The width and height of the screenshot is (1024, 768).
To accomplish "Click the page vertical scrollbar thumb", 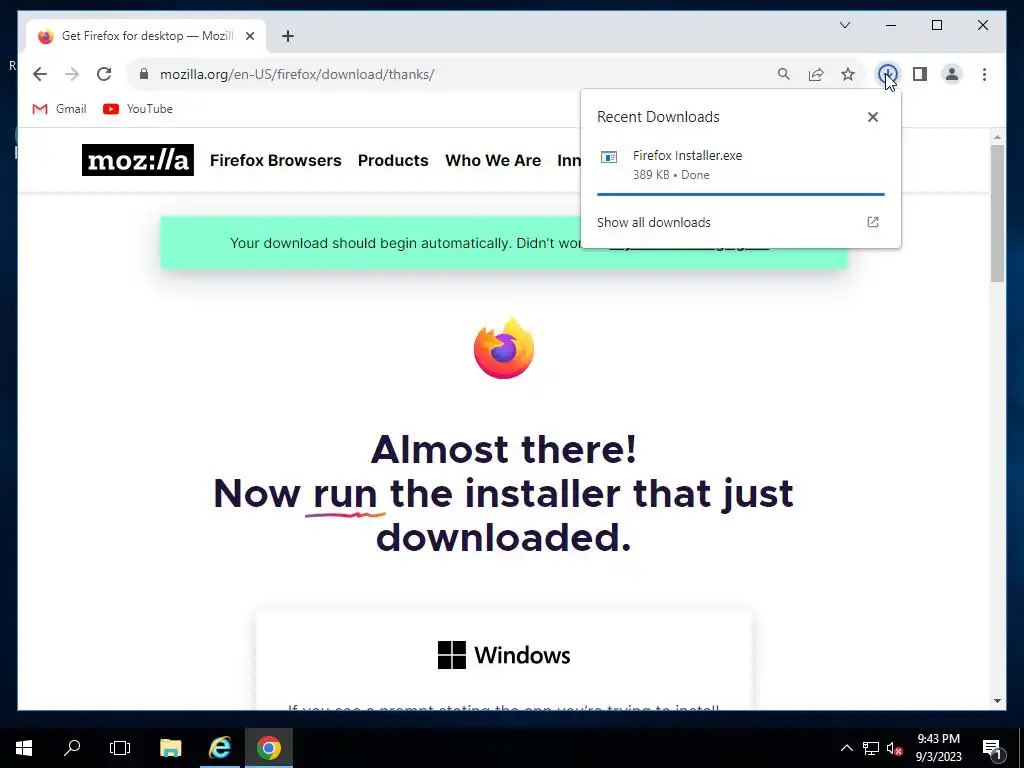I will (997, 214).
